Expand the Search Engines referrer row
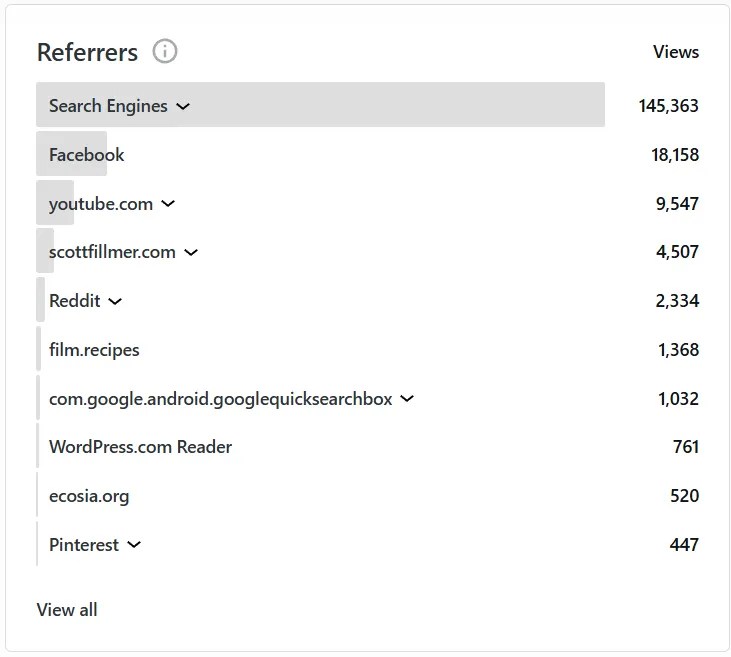The width and height of the screenshot is (731, 657). (182, 106)
